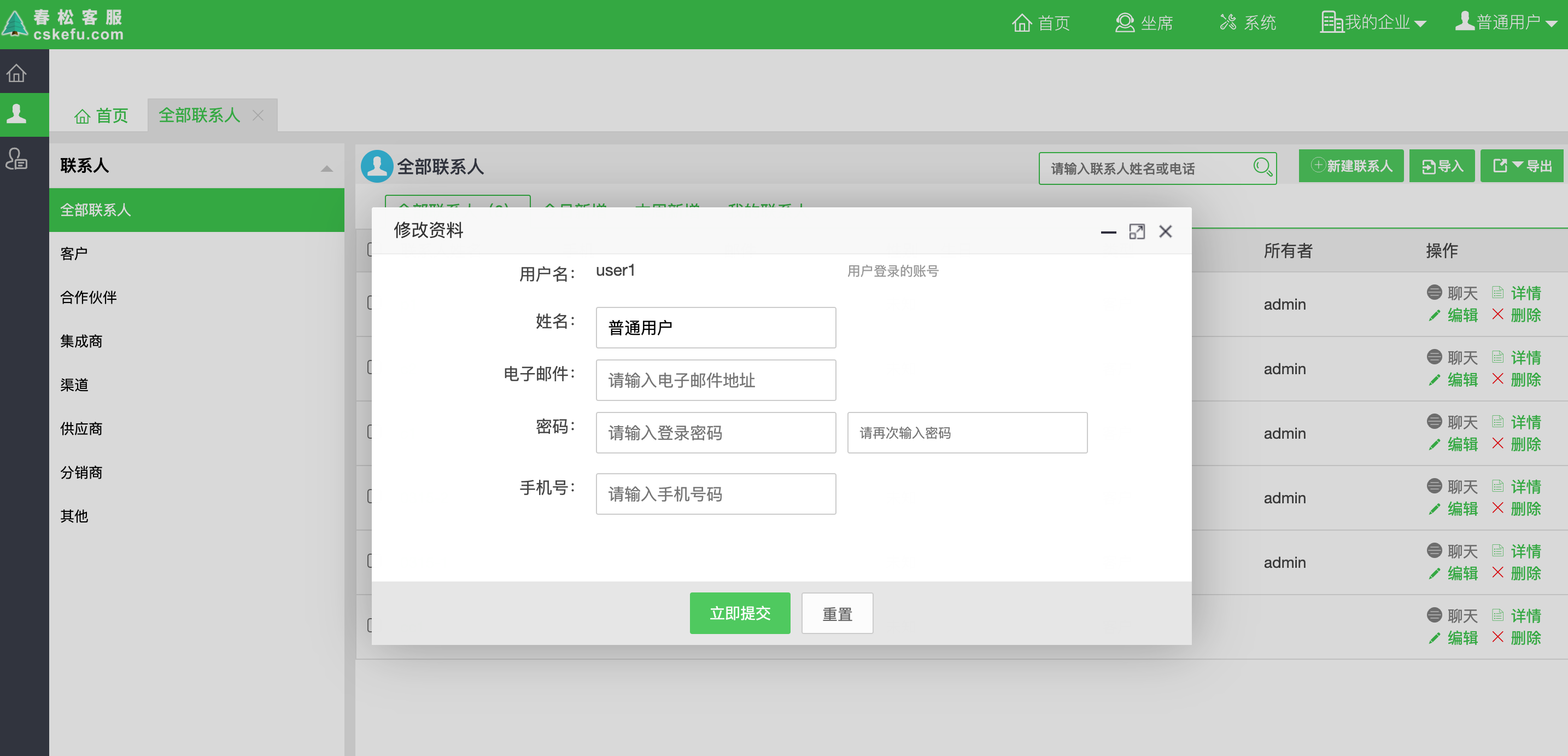Click the home icon in left sidebar
This screenshot has height=756, width=1568.
(16, 73)
